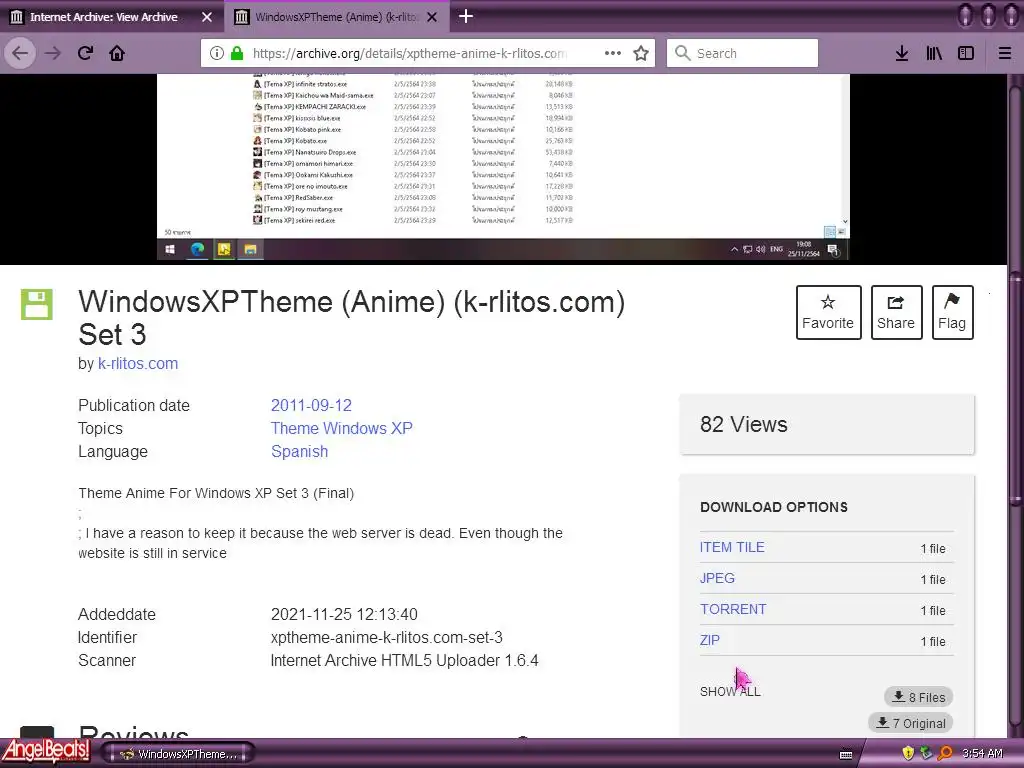Open the k-rlitos.com author link

point(138,364)
